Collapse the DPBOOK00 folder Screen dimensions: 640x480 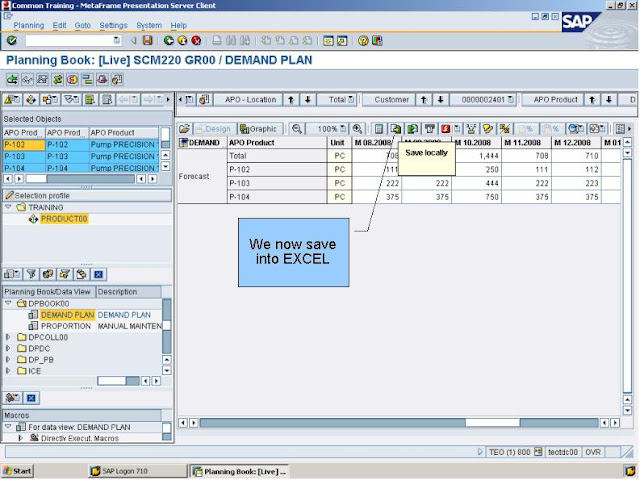click(x=8, y=304)
